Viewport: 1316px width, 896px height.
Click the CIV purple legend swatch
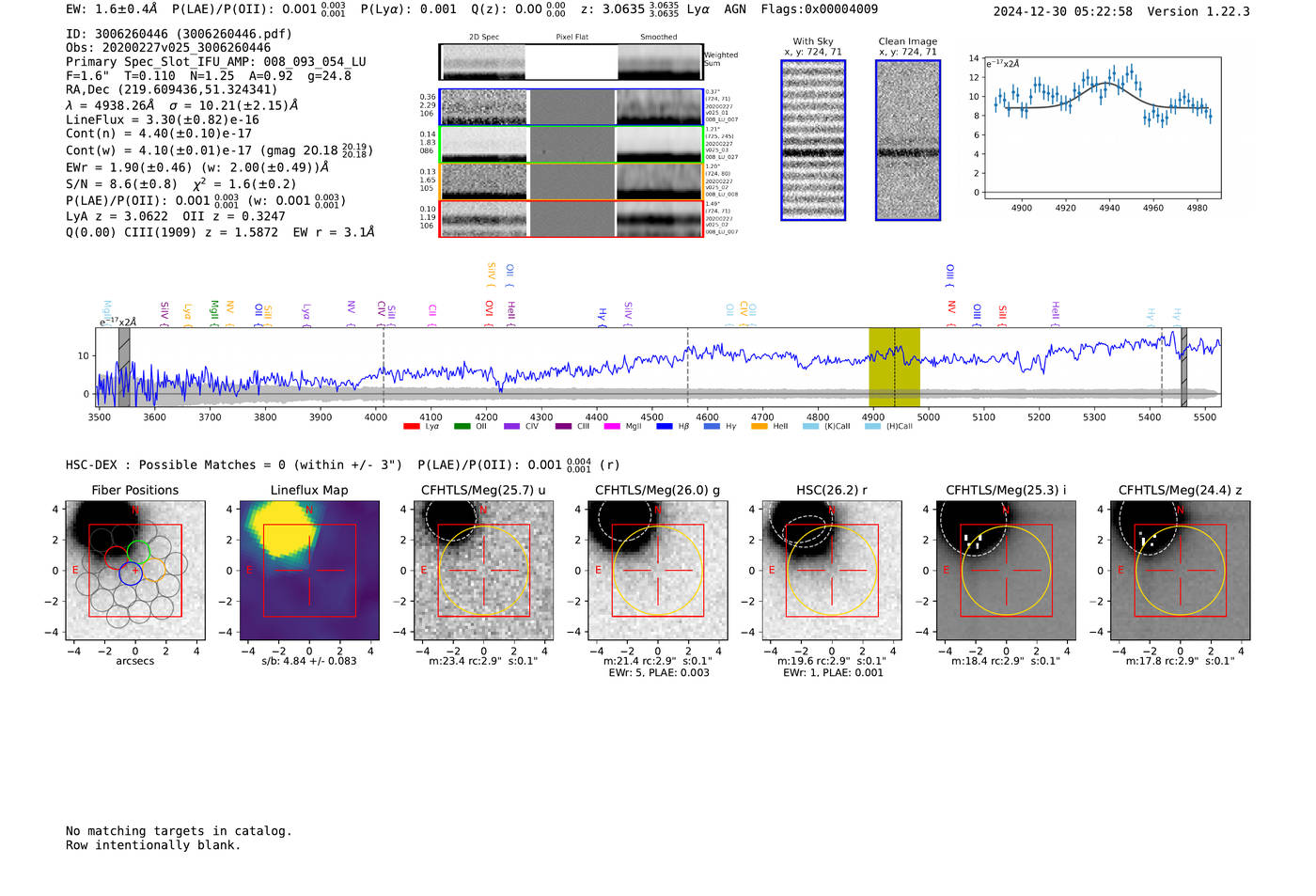tap(512, 427)
